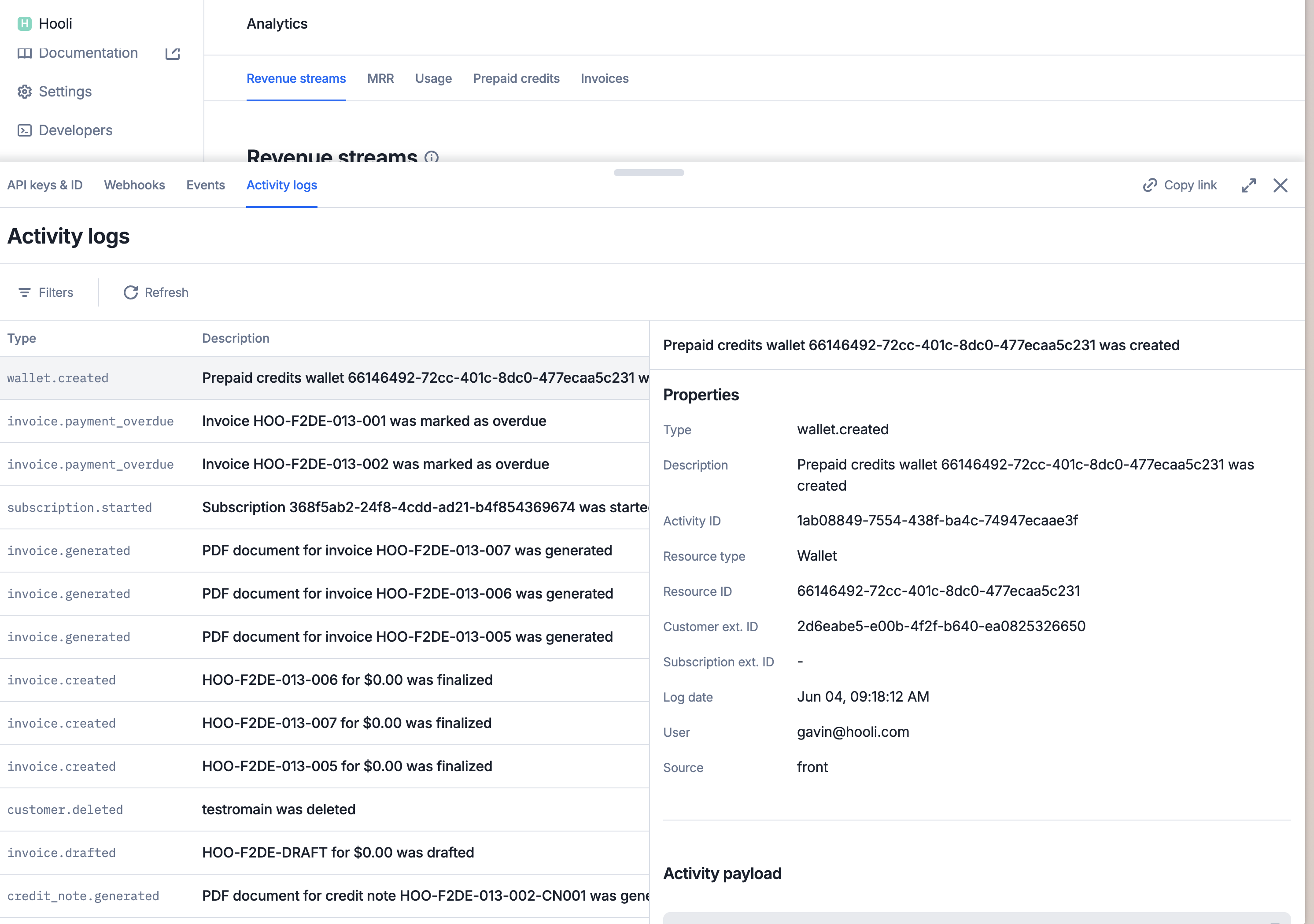Open Developers in the sidebar

pyautogui.click(x=76, y=130)
